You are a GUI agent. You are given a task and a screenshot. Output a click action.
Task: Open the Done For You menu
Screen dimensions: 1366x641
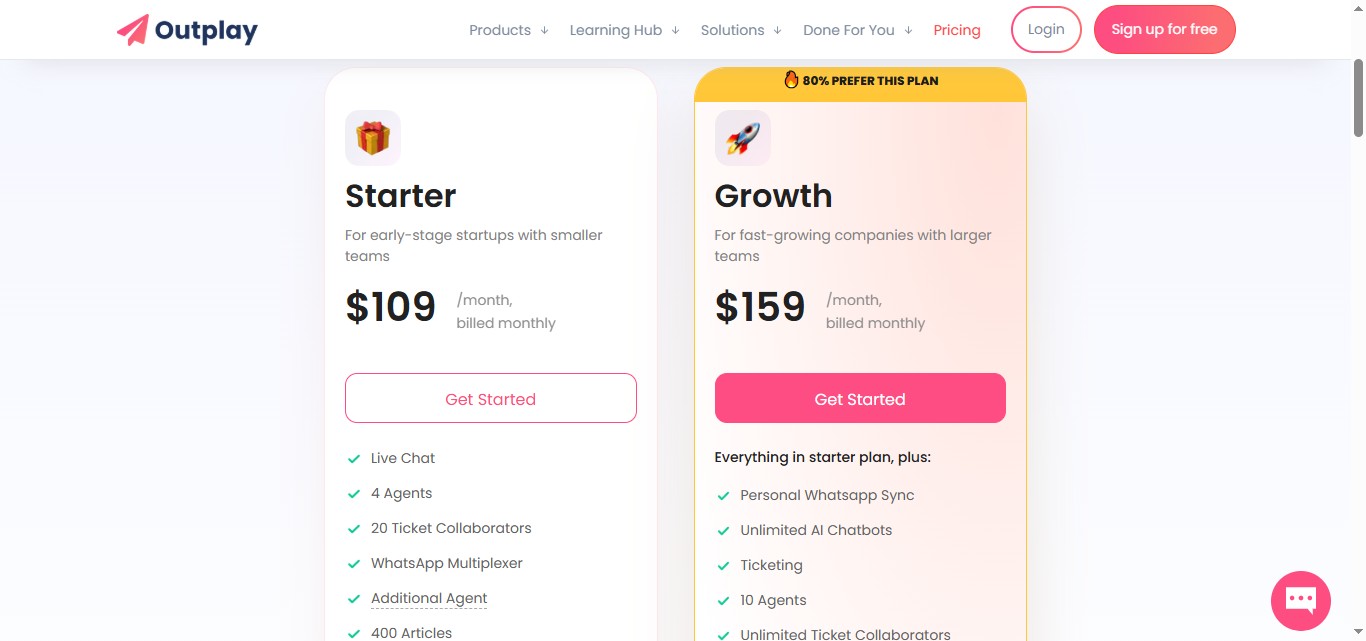[849, 30]
